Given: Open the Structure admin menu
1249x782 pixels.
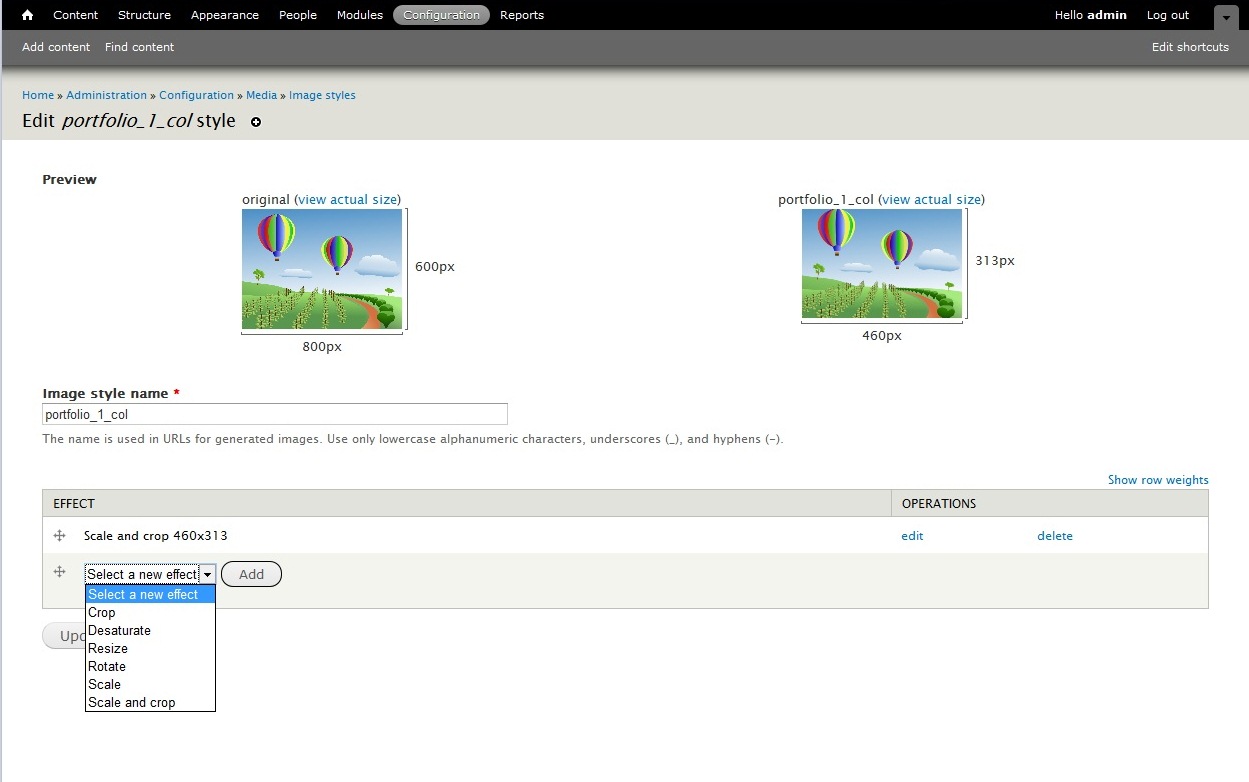Looking at the screenshot, I should (144, 15).
